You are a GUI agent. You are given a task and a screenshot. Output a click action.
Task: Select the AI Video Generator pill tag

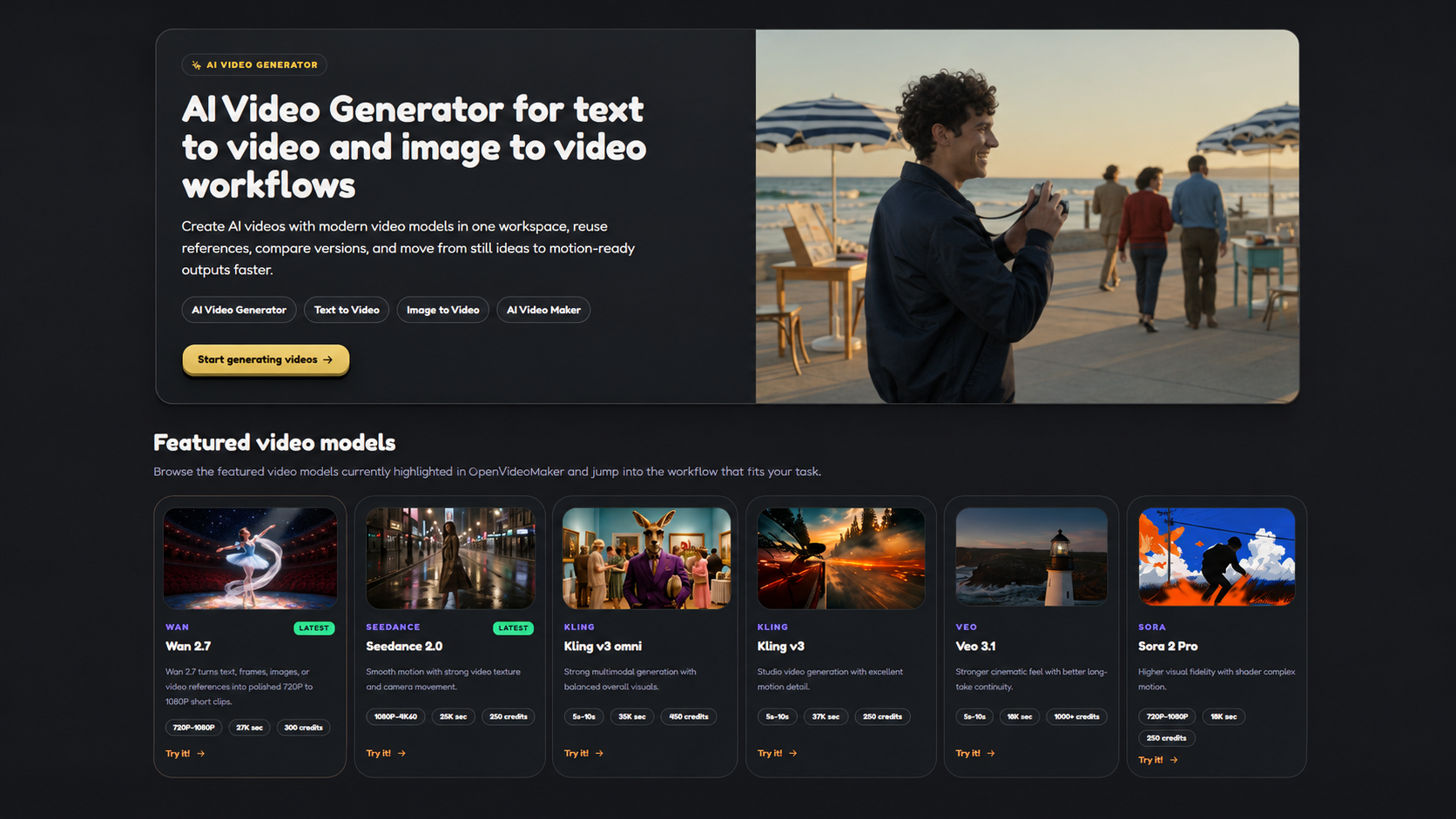click(x=239, y=310)
